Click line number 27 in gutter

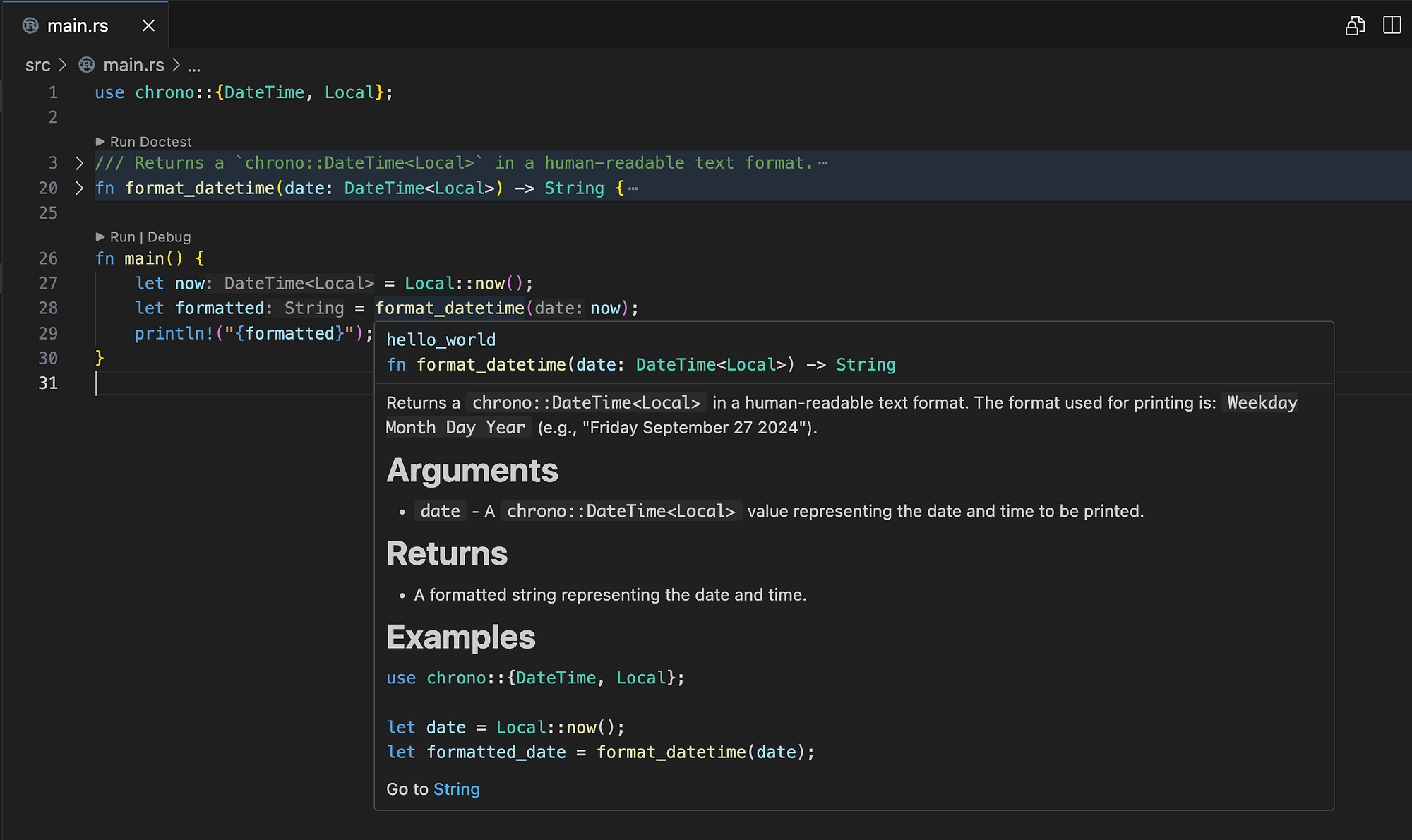coord(48,284)
